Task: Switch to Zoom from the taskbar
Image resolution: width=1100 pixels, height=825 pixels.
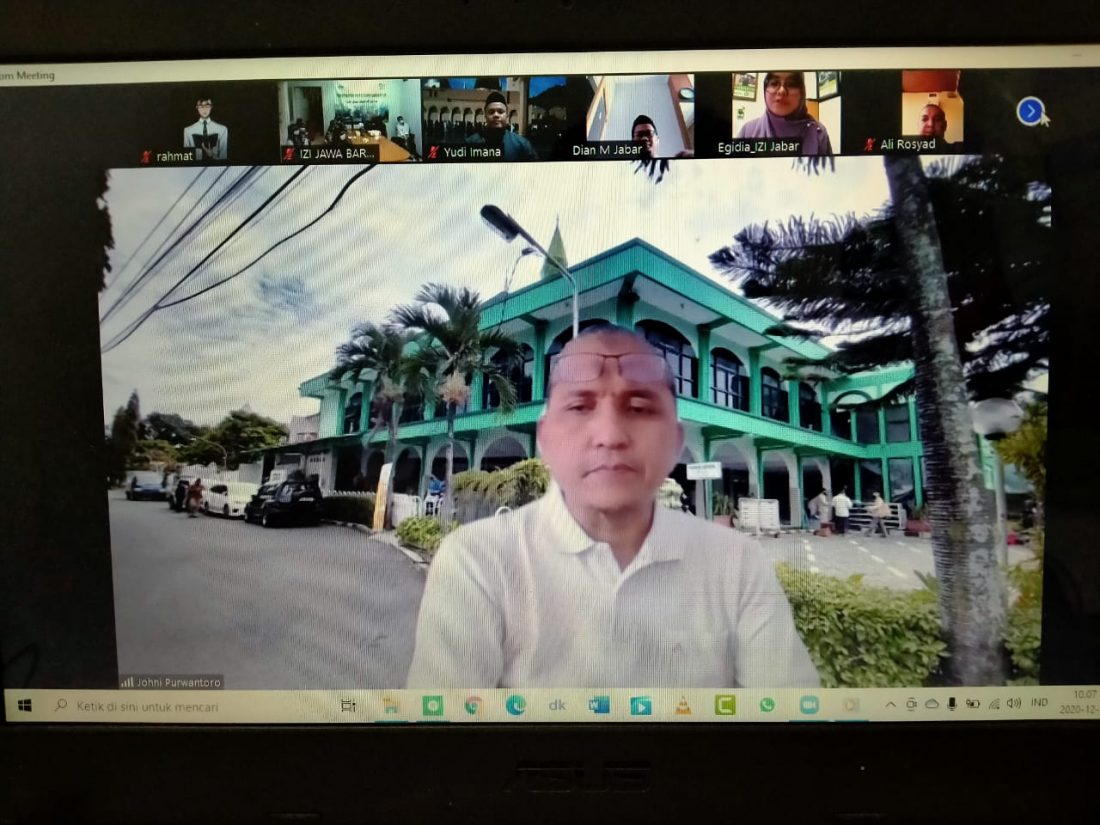Action: click(x=809, y=704)
